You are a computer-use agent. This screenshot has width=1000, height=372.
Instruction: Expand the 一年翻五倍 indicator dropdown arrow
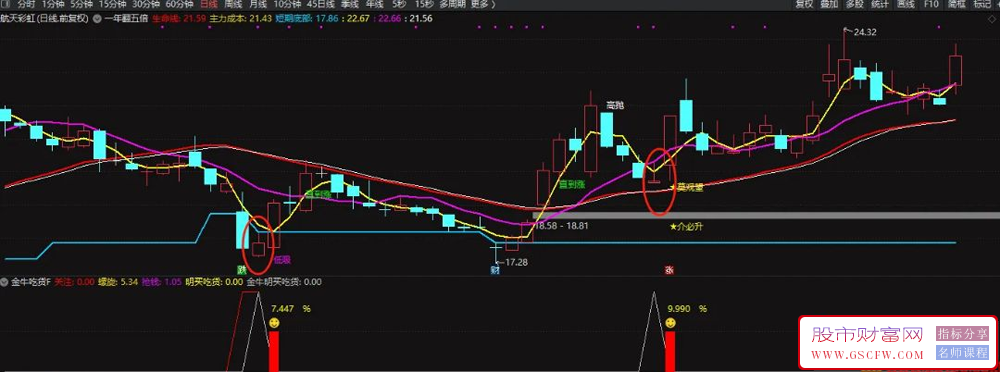[x=97, y=19]
